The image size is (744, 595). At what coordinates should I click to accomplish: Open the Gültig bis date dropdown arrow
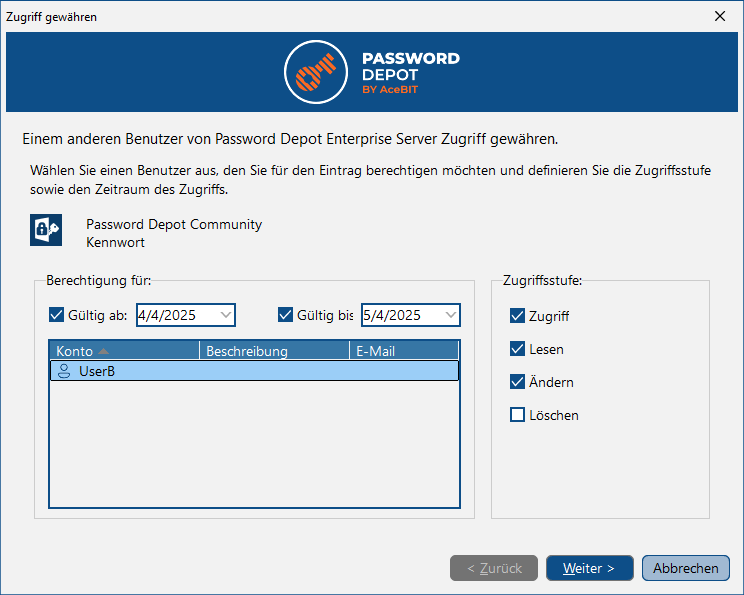451,315
